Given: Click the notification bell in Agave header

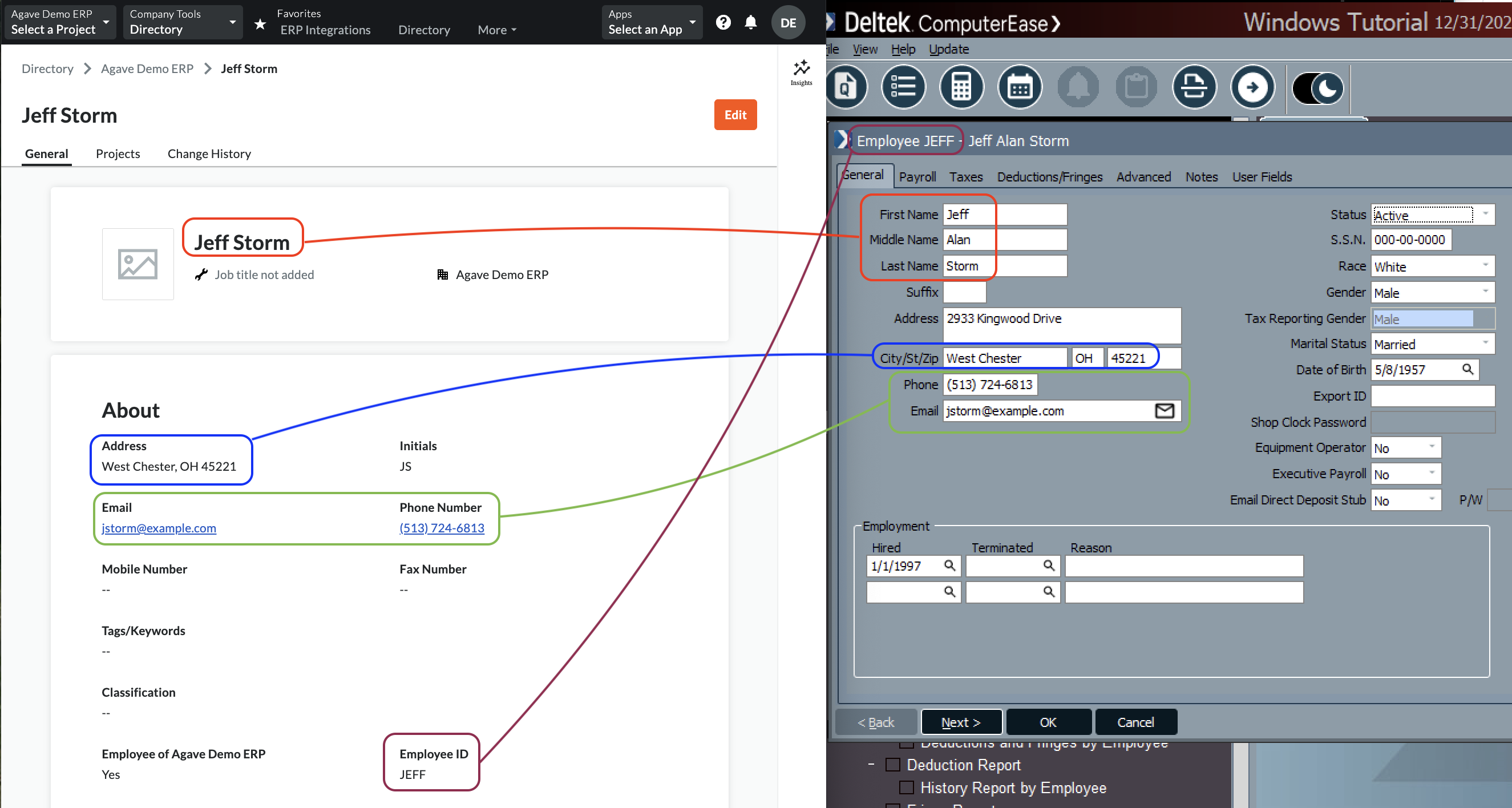Looking at the screenshot, I should (x=751, y=22).
